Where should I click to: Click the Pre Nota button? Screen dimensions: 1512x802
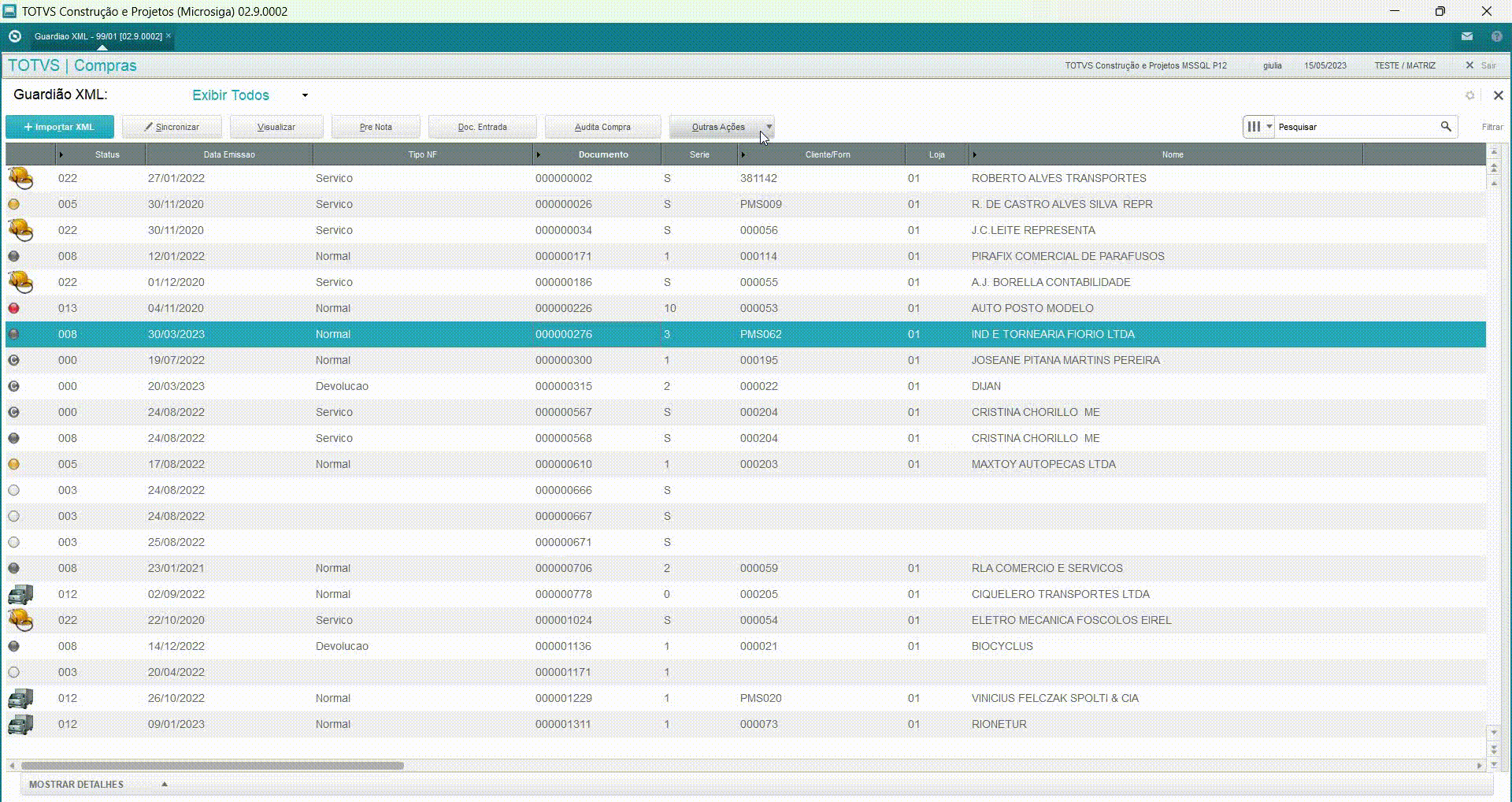pos(376,127)
